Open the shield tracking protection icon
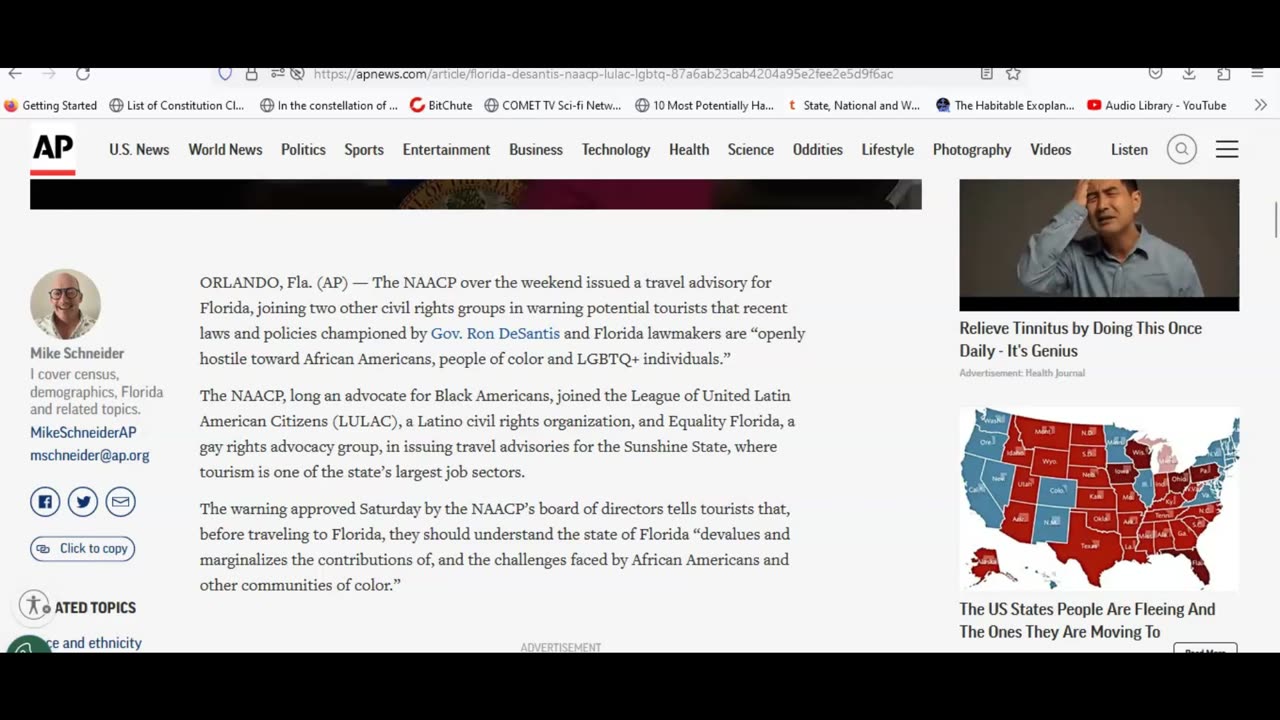This screenshot has width=1280, height=720. [x=225, y=74]
